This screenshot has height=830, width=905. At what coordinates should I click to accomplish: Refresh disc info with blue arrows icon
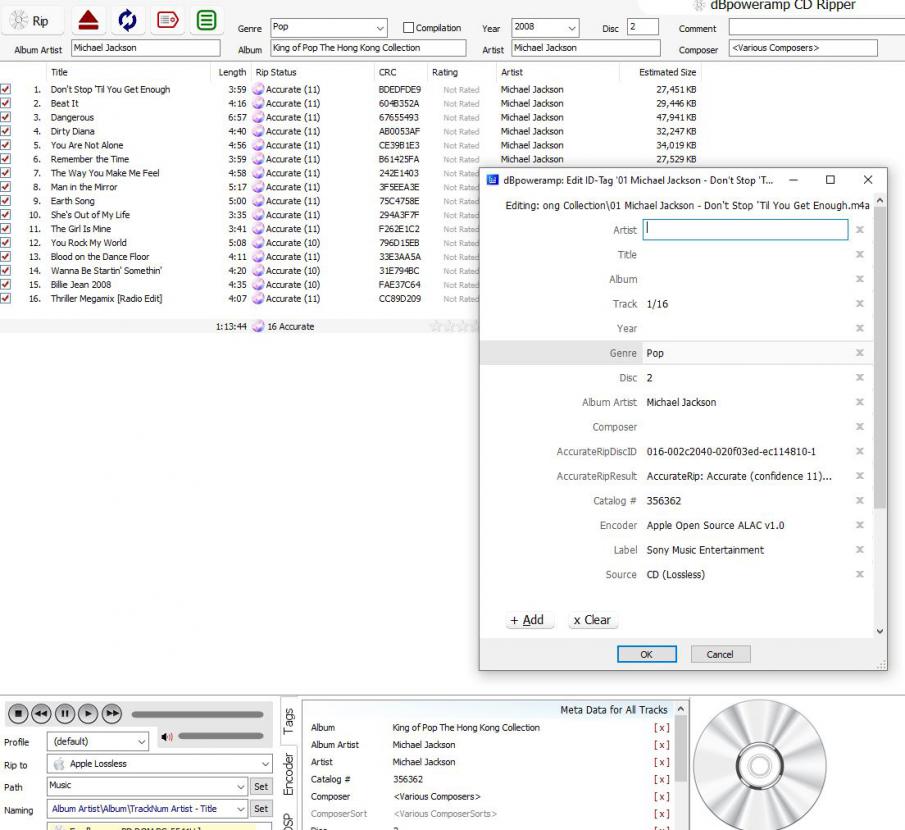point(127,20)
